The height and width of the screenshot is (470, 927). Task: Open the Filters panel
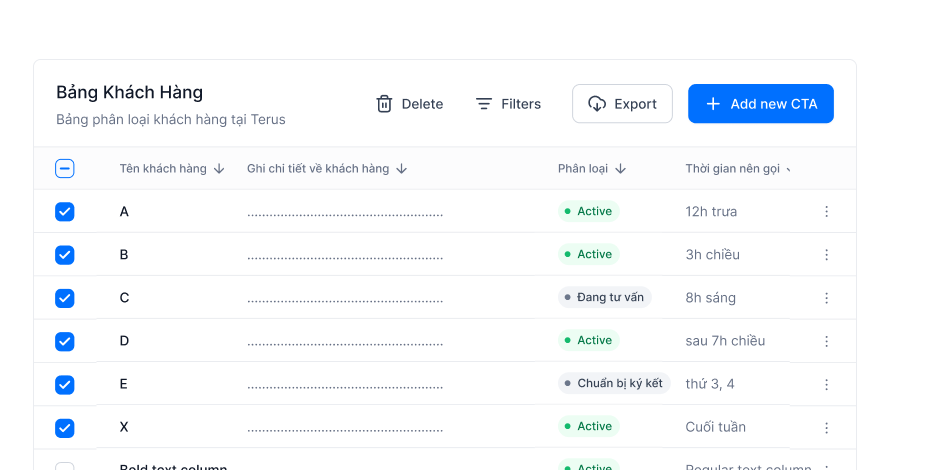pos(508,104)
